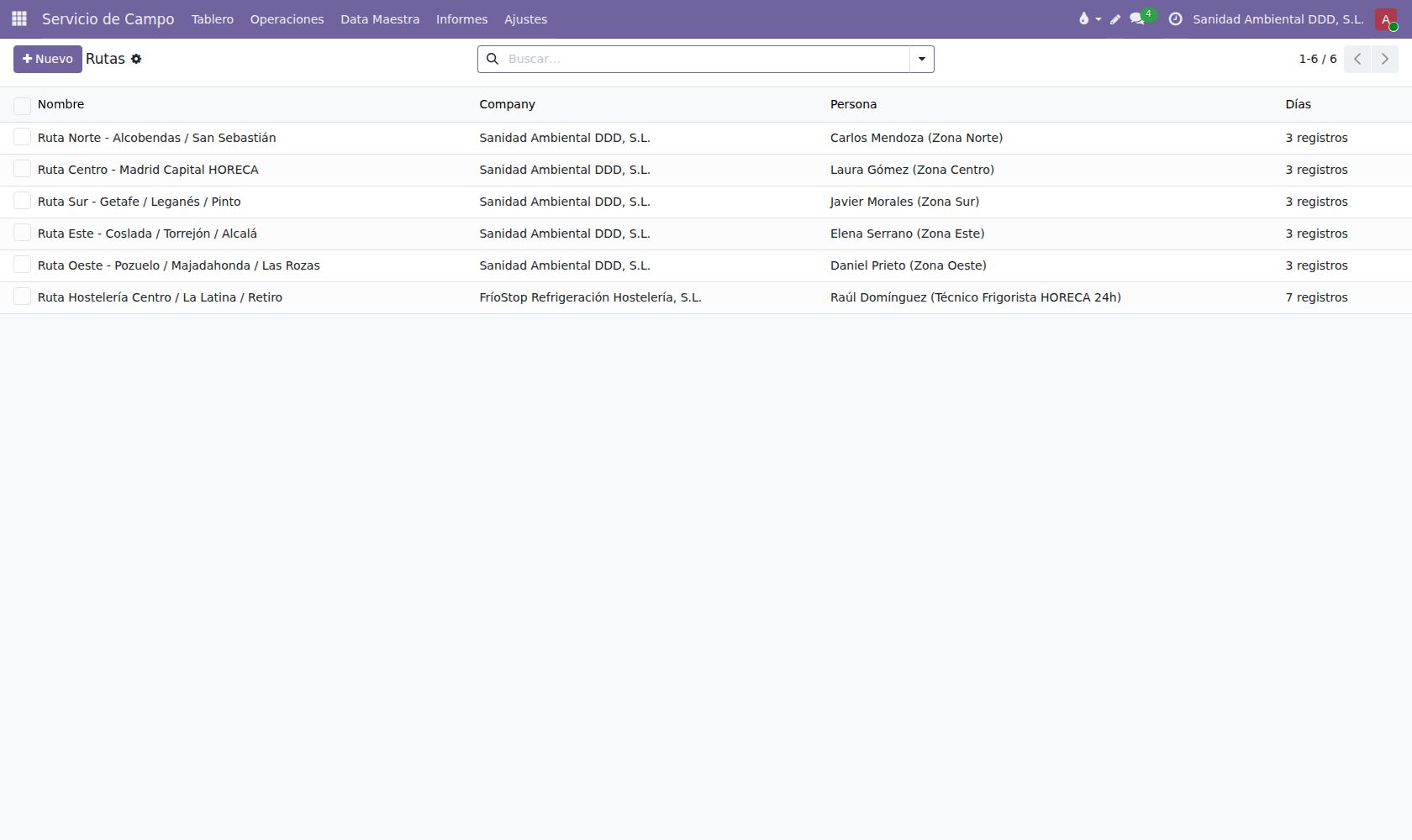Viewport: 1412px width, 840px height.
Task: Click FríoStop Refrigeración Hostelería, S.L. cell
Action: [x=590, y=297]
